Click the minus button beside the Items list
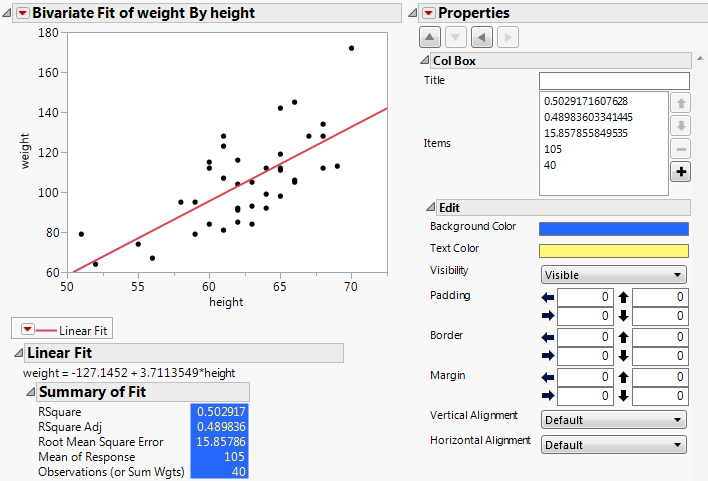 [x=681, y=148]
